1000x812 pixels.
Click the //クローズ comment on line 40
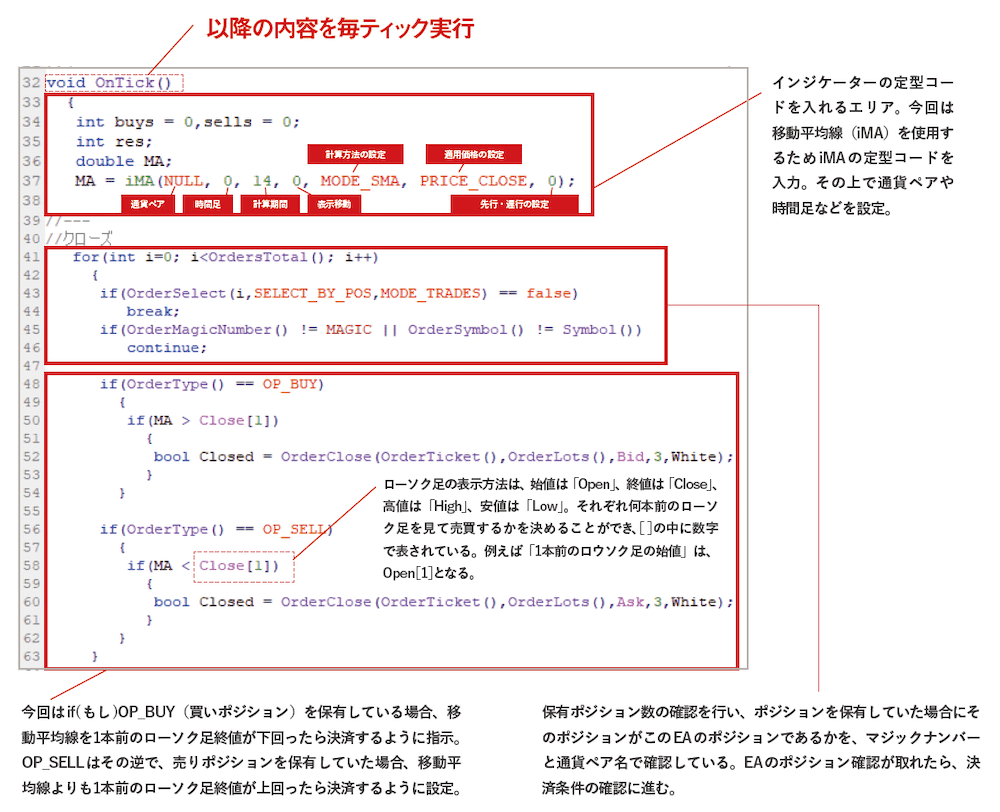point(79,238)
